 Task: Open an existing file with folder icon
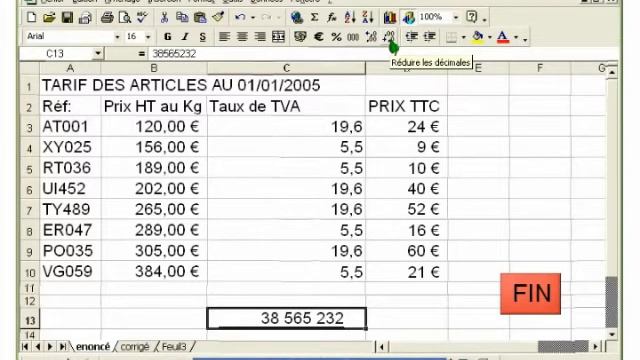49,18
